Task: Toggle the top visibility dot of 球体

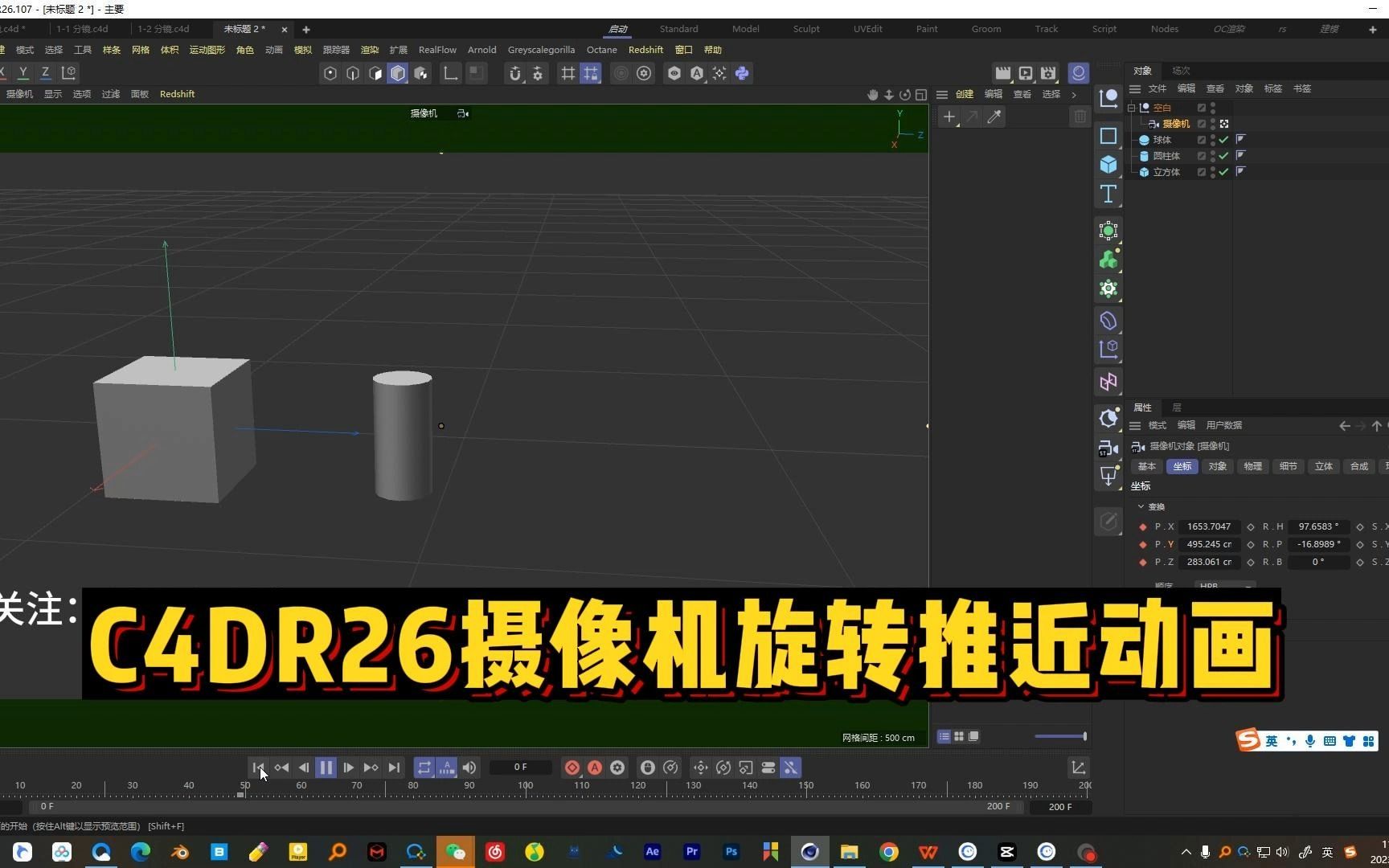Action: tap(1213, 136)
